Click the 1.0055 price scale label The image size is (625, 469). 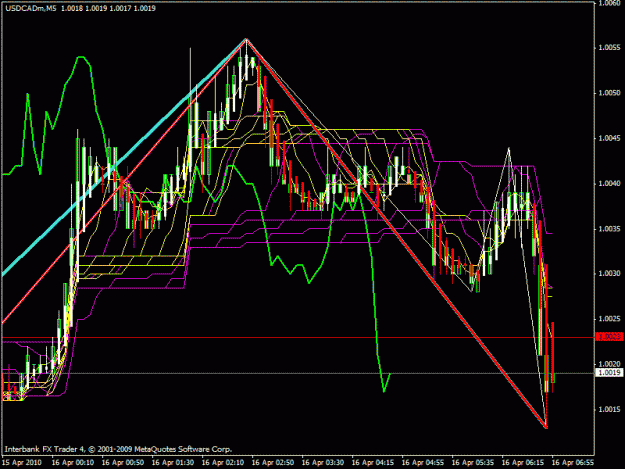610,47
